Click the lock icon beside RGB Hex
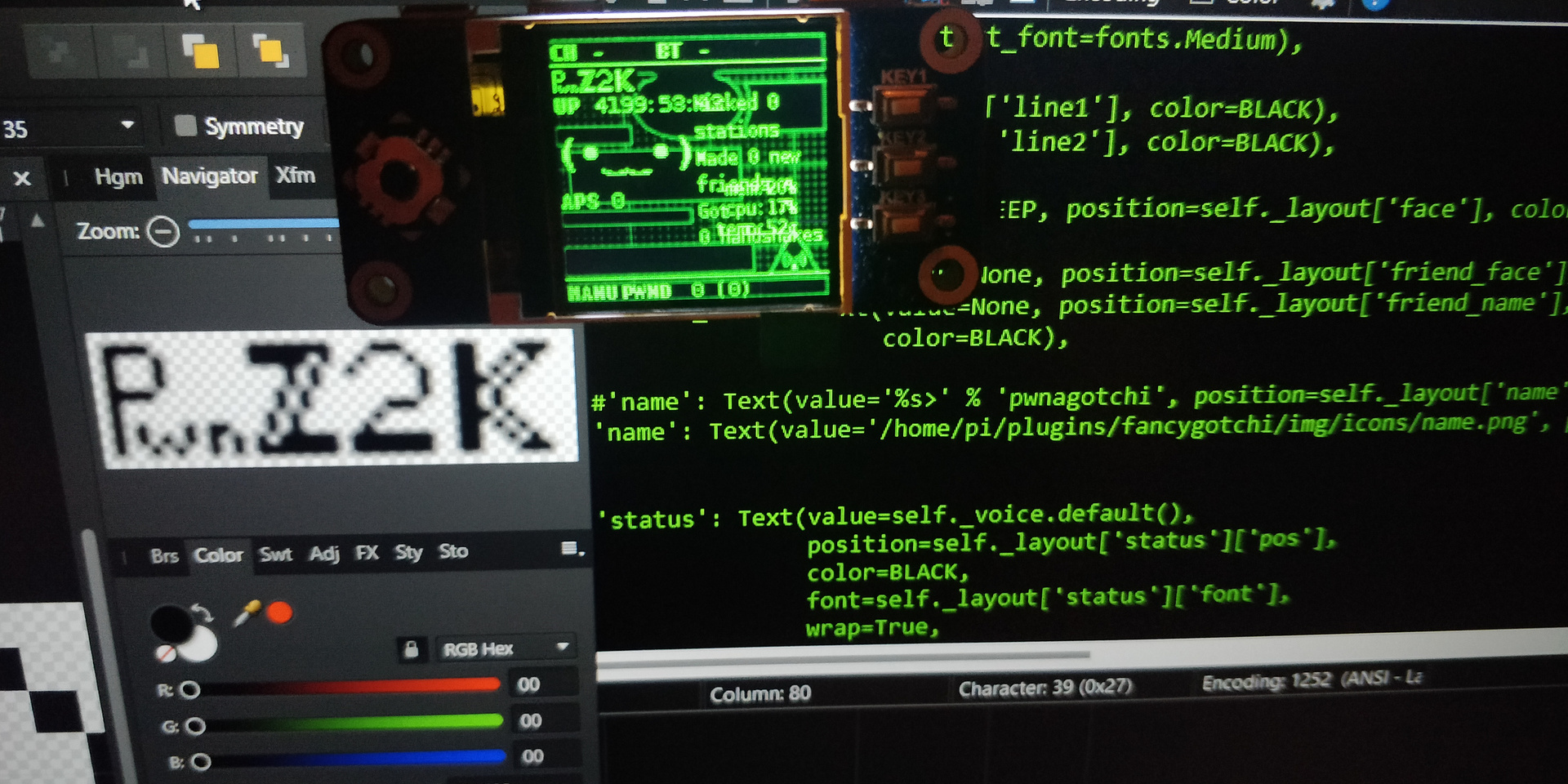Image resolution: width=1568 pixels, height=784 pixels. coord(411,649)
